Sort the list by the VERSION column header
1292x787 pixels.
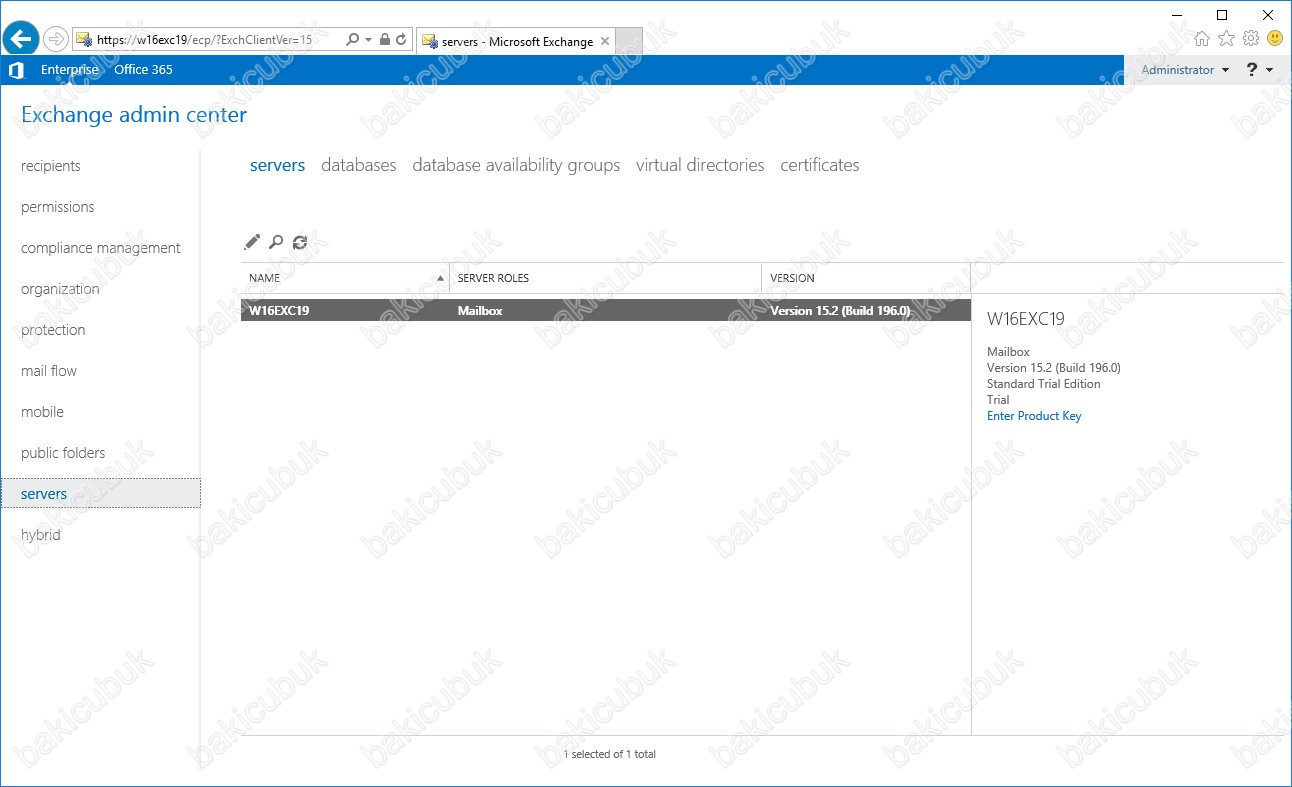click(866, 278)
